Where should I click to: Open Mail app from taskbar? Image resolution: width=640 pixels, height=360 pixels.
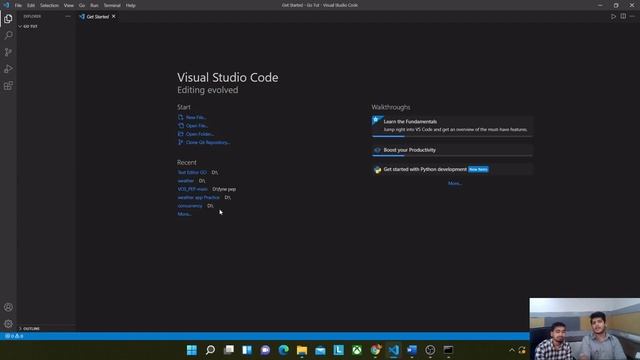click(x=320, y=350)
